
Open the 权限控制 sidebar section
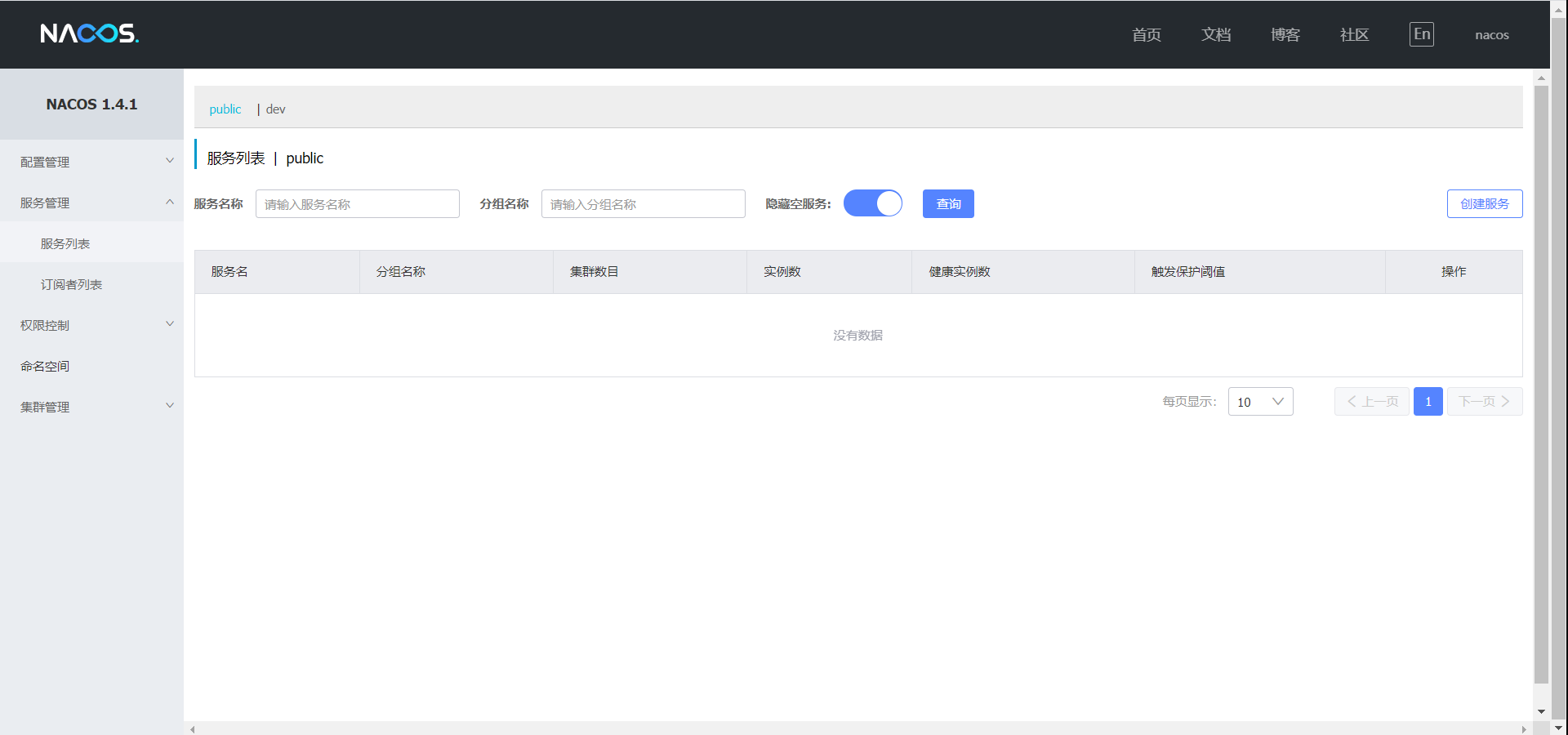pos(45,324)
